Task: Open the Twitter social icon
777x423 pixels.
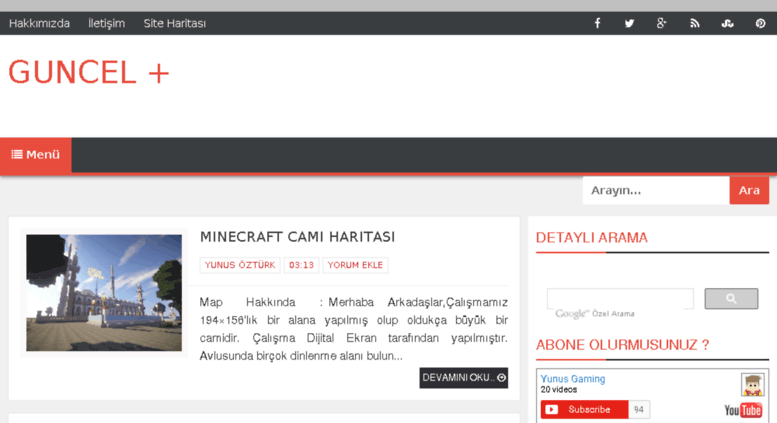Action: pyautogui.click(x=629, y=23)
